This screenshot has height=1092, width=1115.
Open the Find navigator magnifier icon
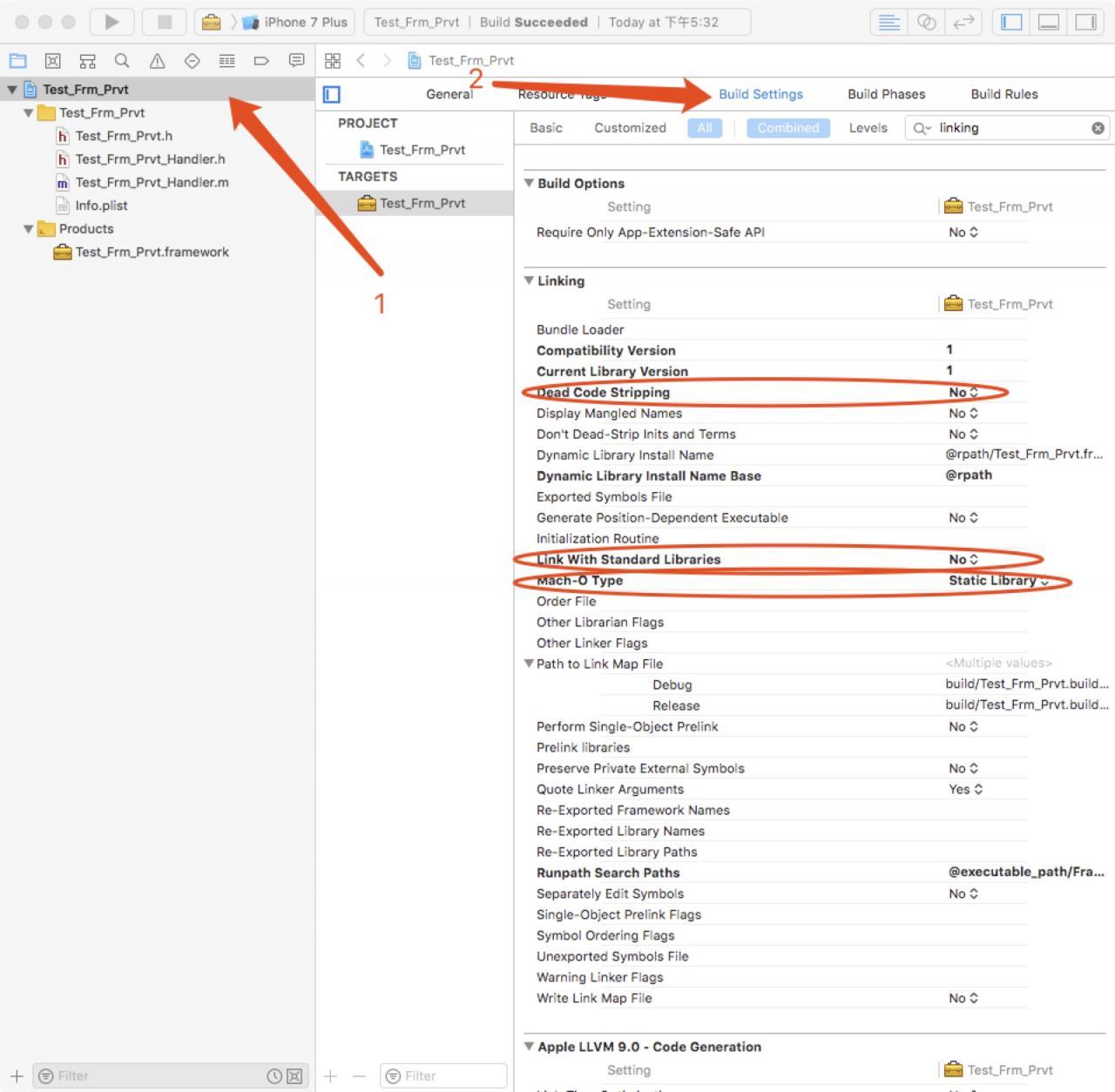coord(122,60)
